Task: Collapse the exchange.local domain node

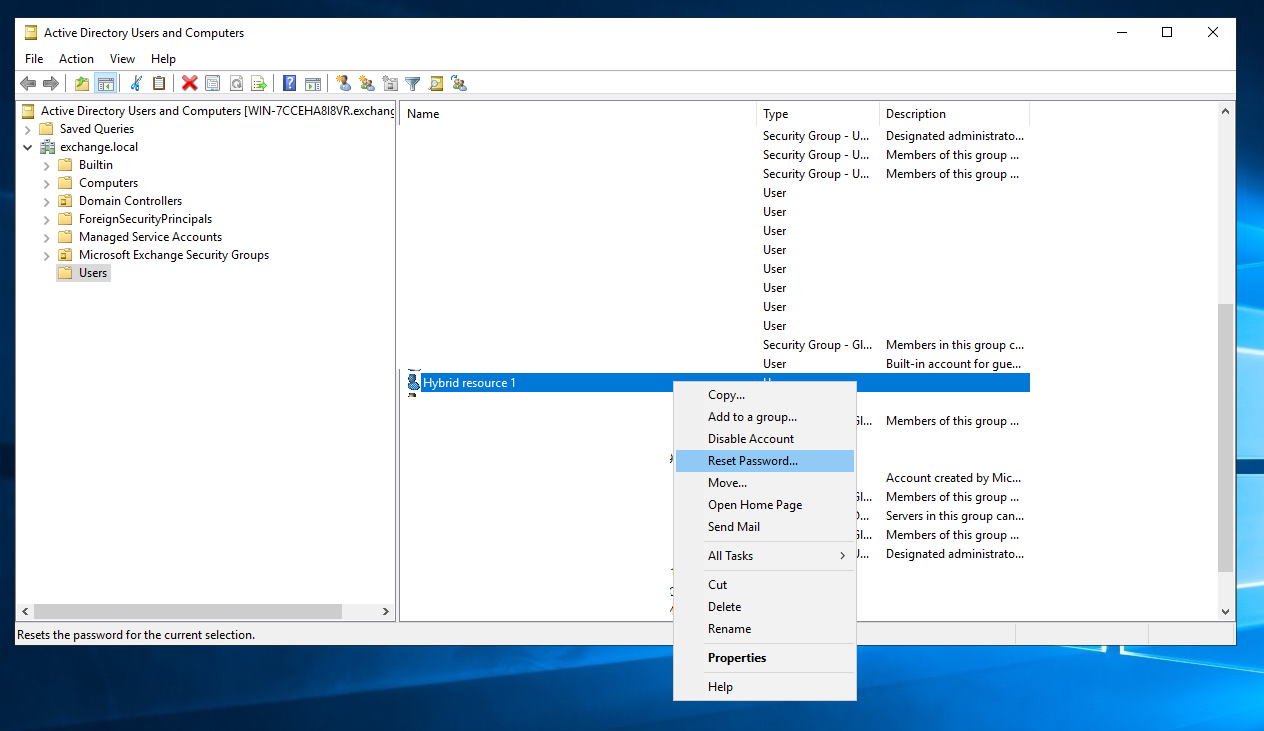Action: pyautogui.click(x=27, y=147)
